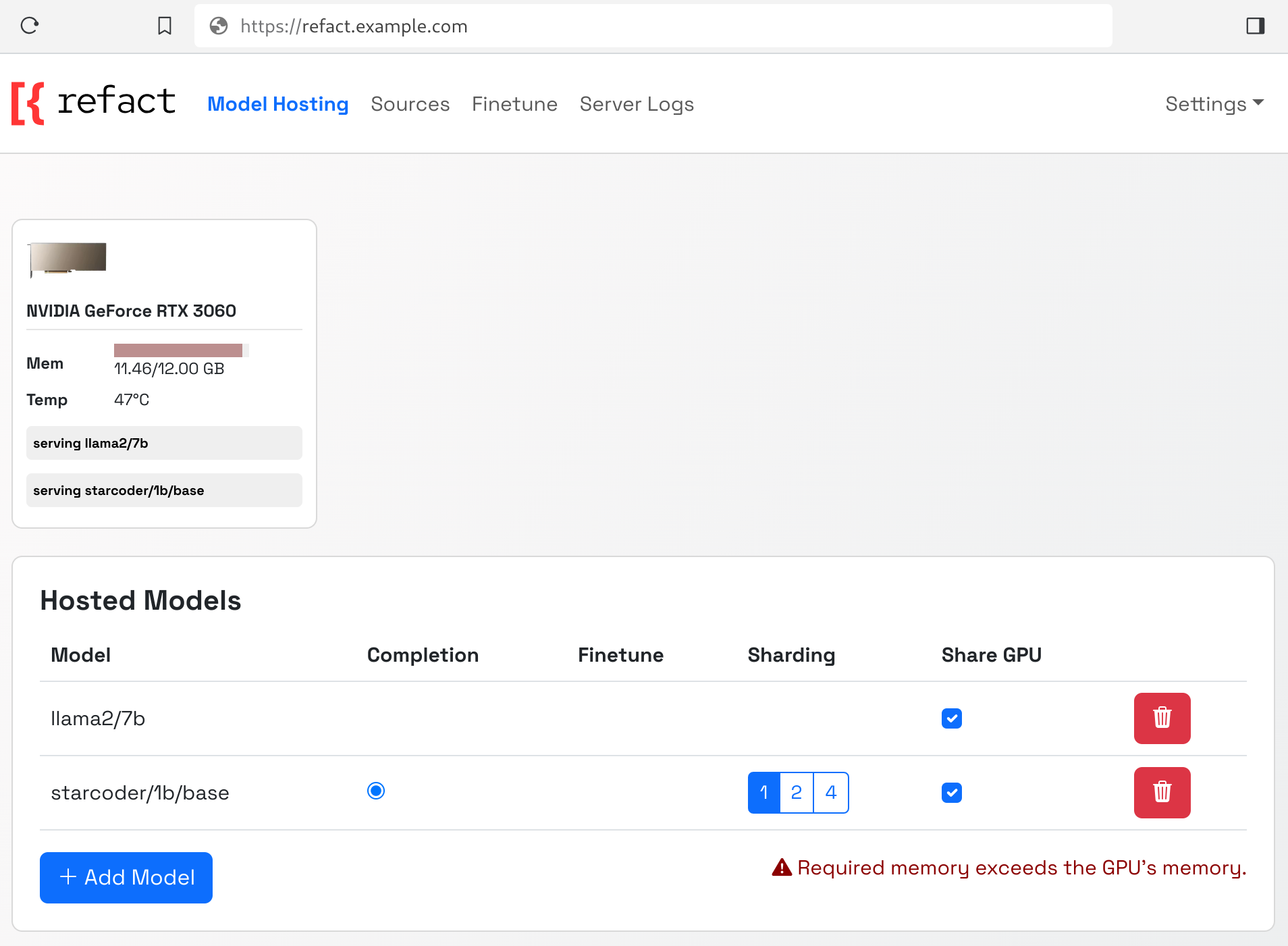Click the '11.46/12.00 GB' memory value
This screenshot has height=946, width=1288.
point(169,369)
